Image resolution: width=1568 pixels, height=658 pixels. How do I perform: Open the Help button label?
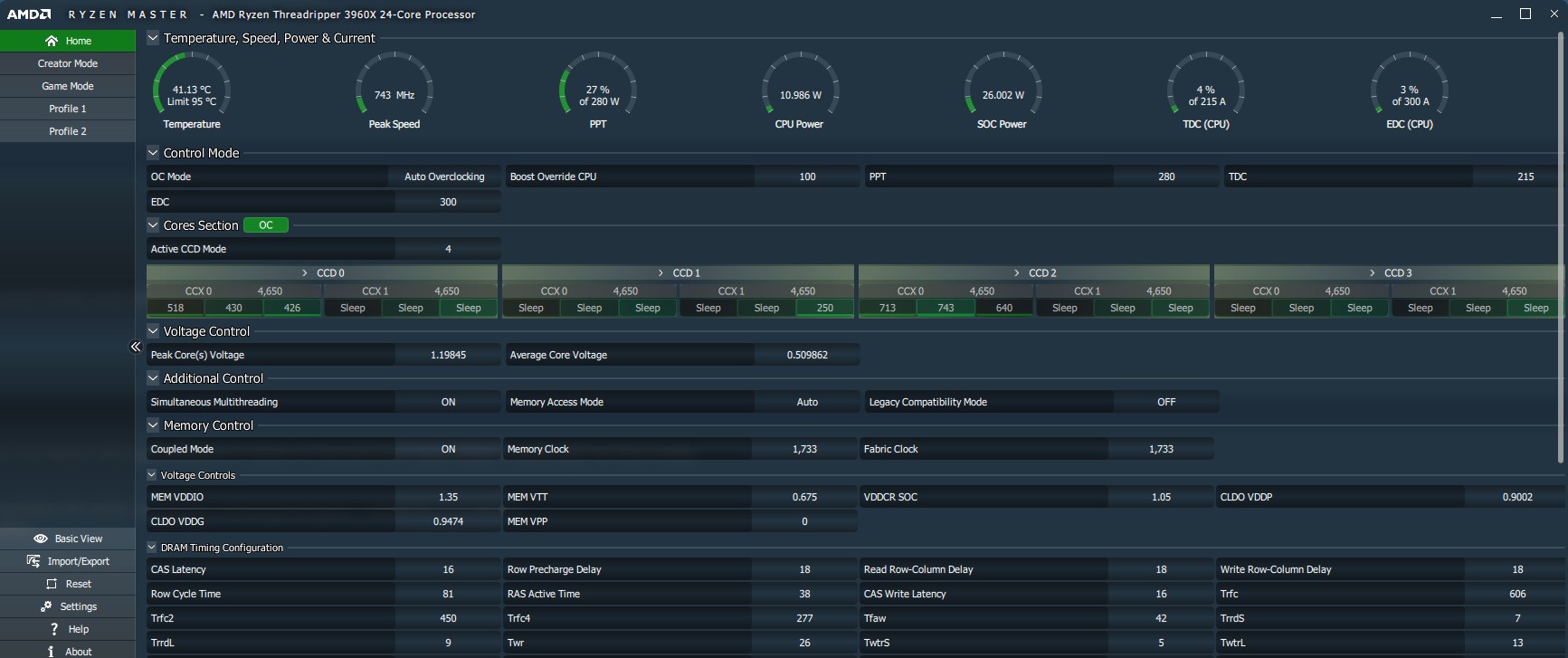click(x=79, y=629)
